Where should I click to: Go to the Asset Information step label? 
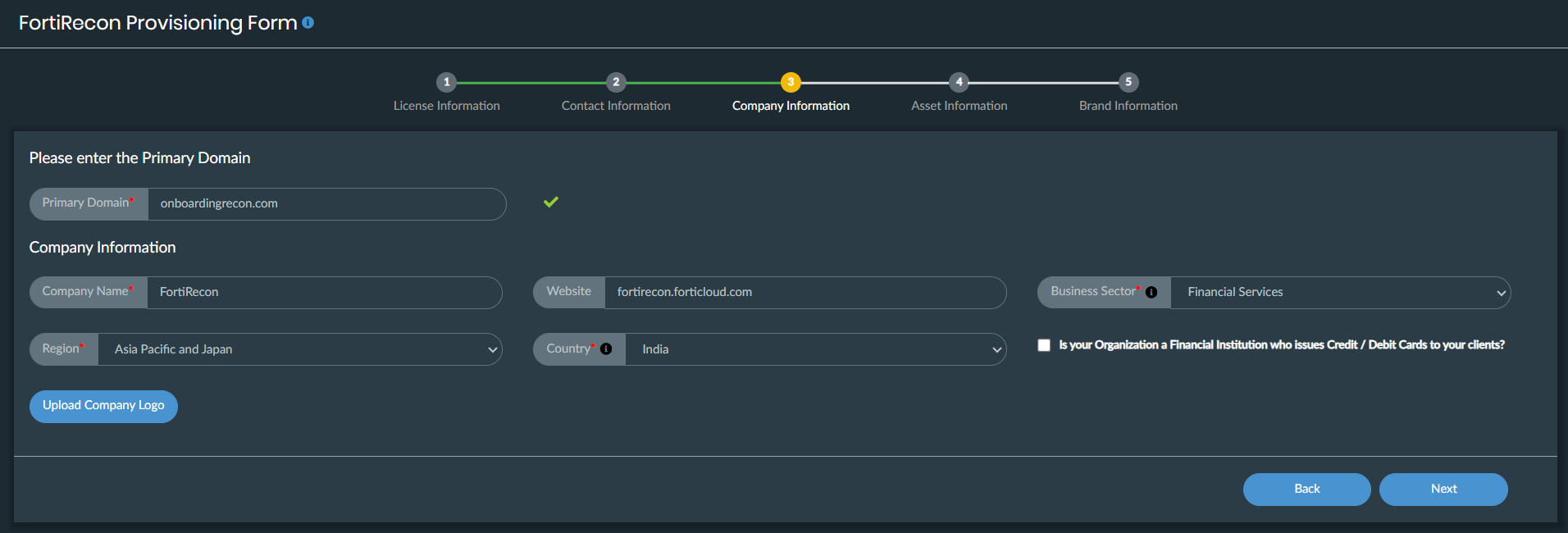point(959,106)
